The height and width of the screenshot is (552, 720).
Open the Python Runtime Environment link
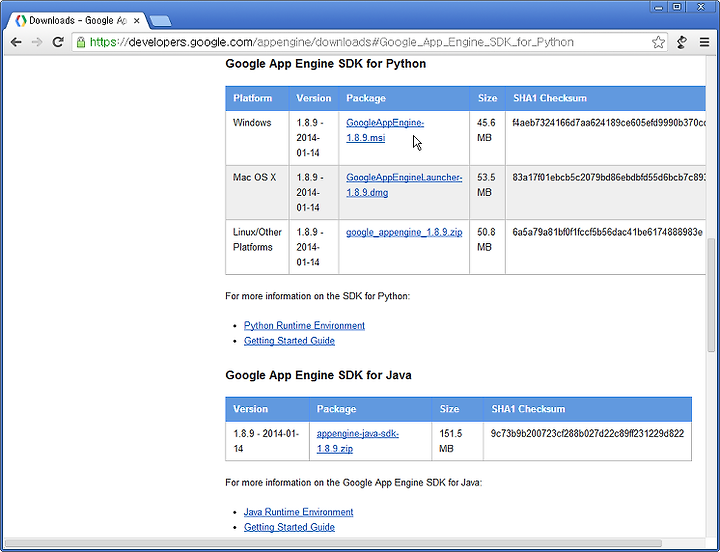(304, 326)
